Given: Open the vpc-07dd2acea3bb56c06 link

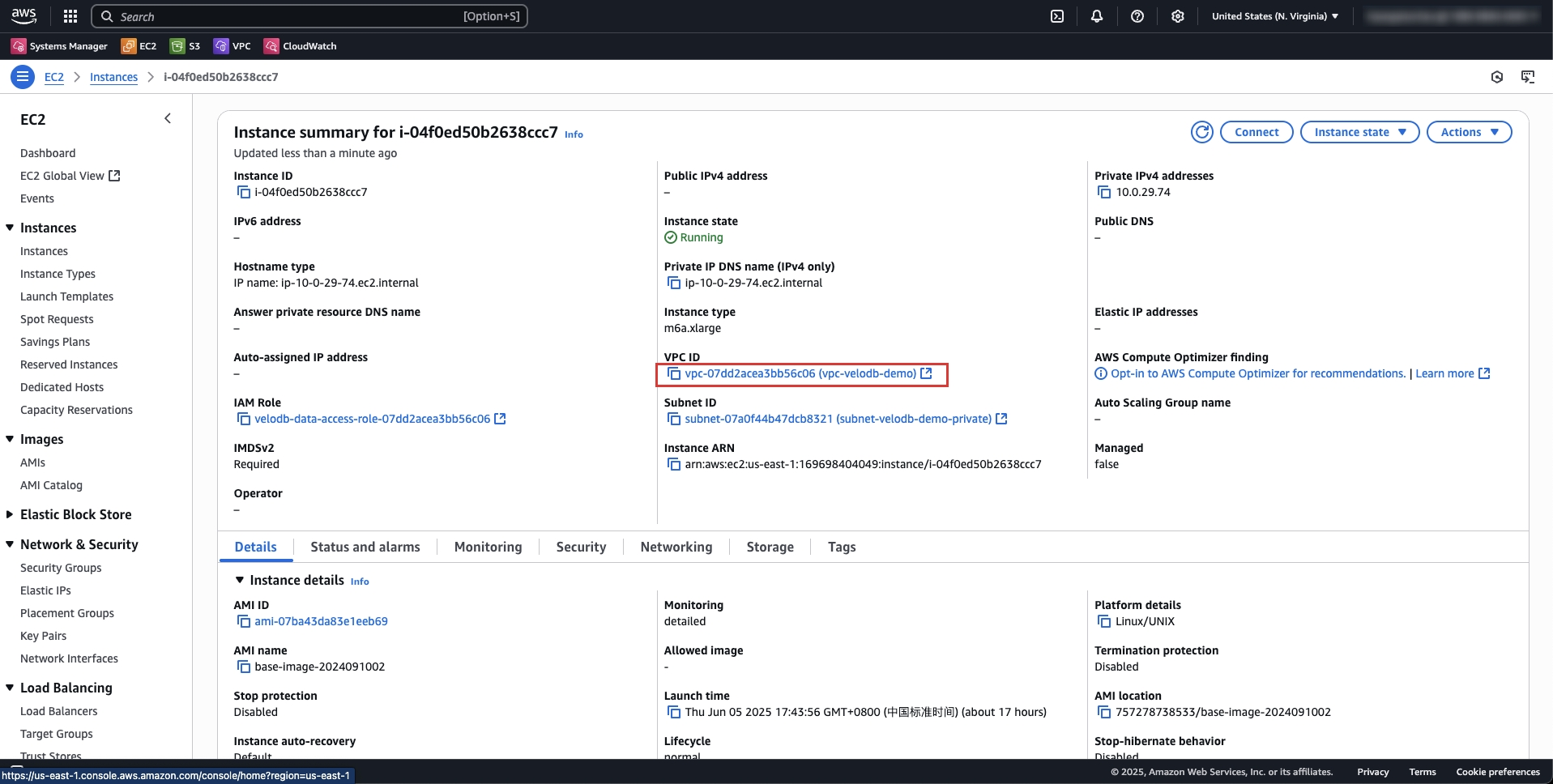Looking at the screenshot, I should [x=800, y=373].
